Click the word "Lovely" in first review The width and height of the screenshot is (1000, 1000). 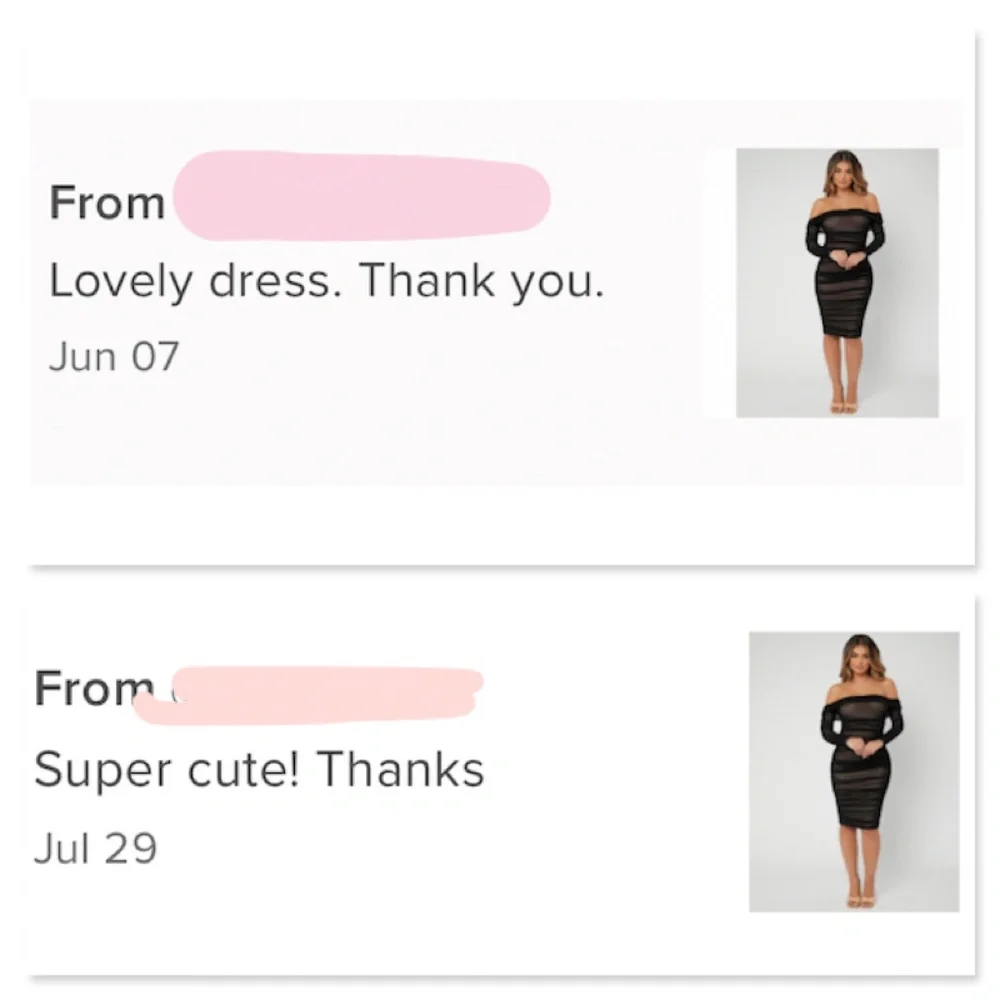(x=122, y=285)
